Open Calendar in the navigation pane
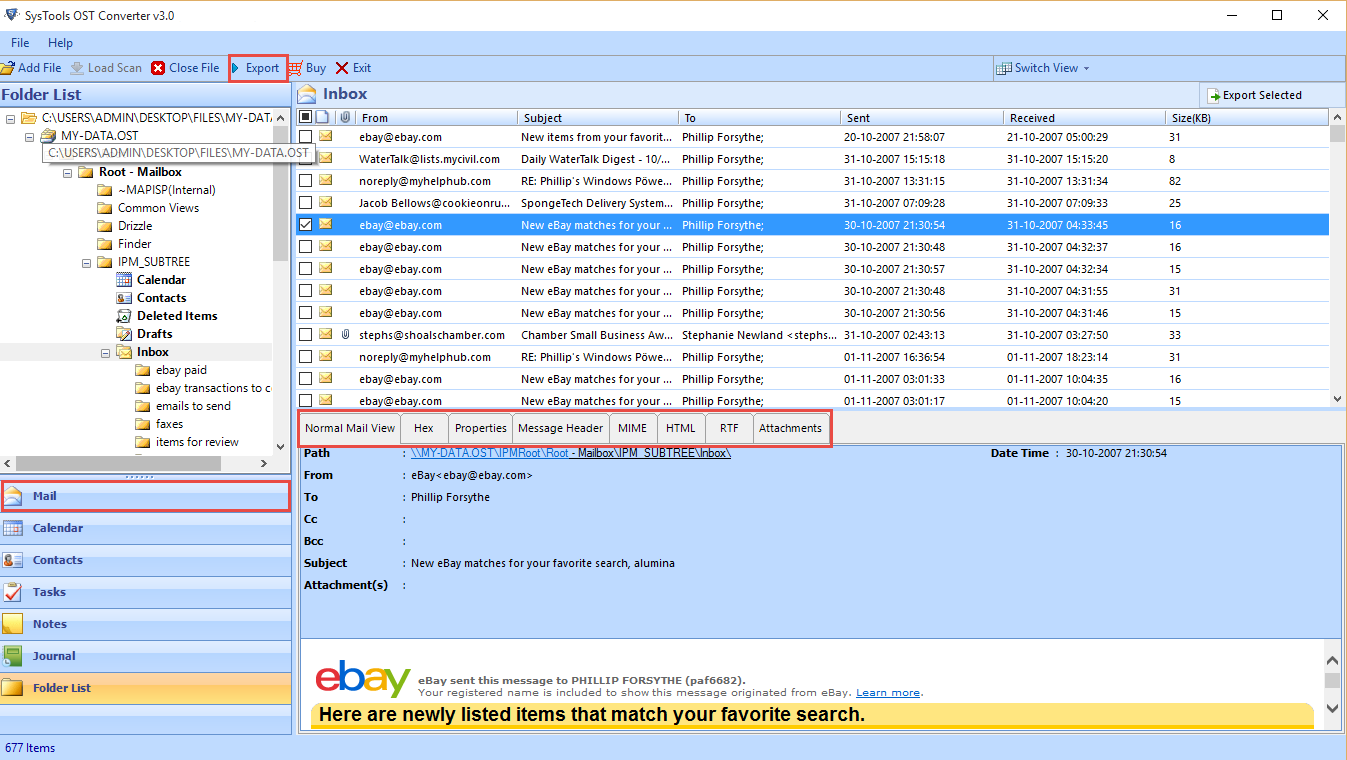The height and width of the screenshot is (760, 1347). 57,528
